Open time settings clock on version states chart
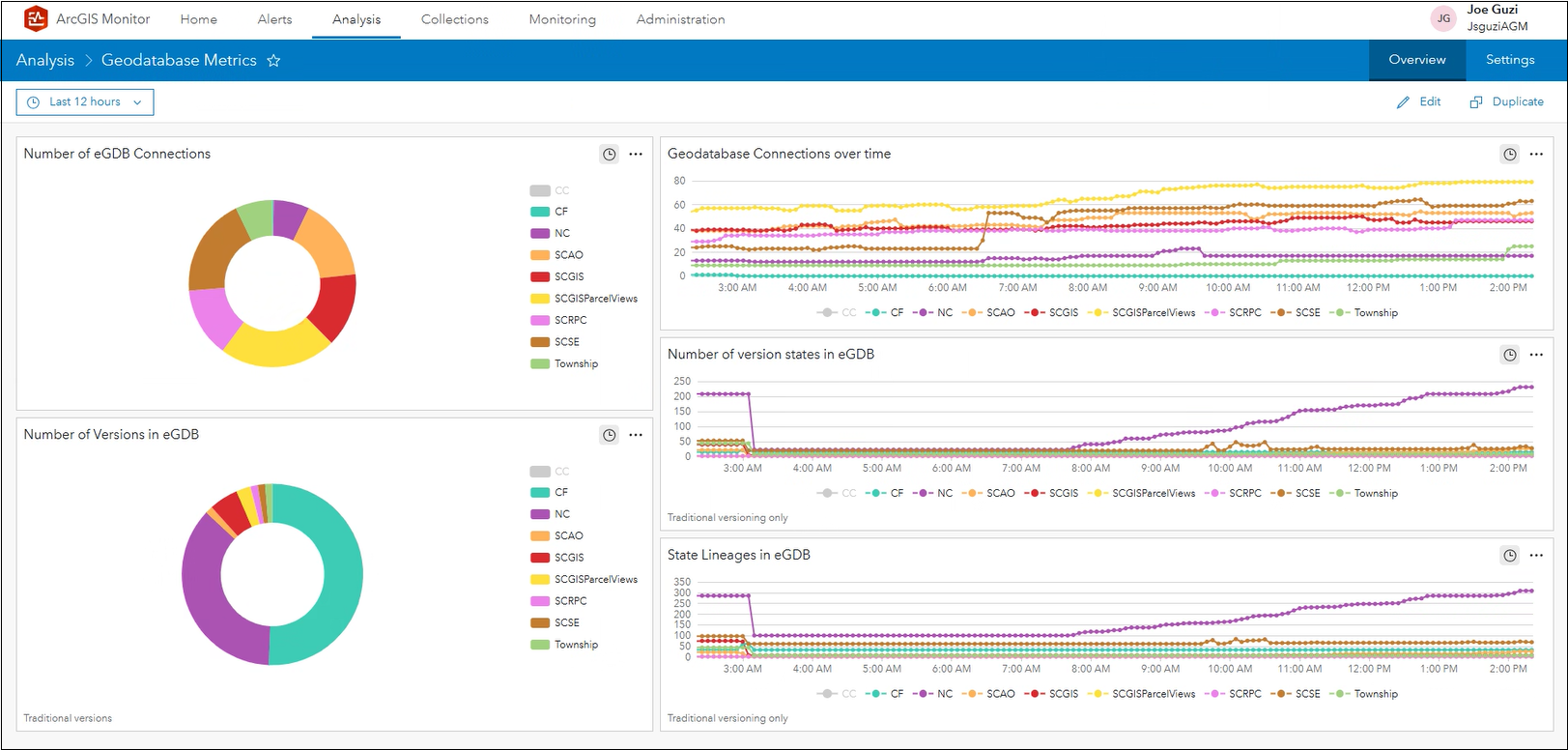The image size is (1568, 750). point(1509,355)
